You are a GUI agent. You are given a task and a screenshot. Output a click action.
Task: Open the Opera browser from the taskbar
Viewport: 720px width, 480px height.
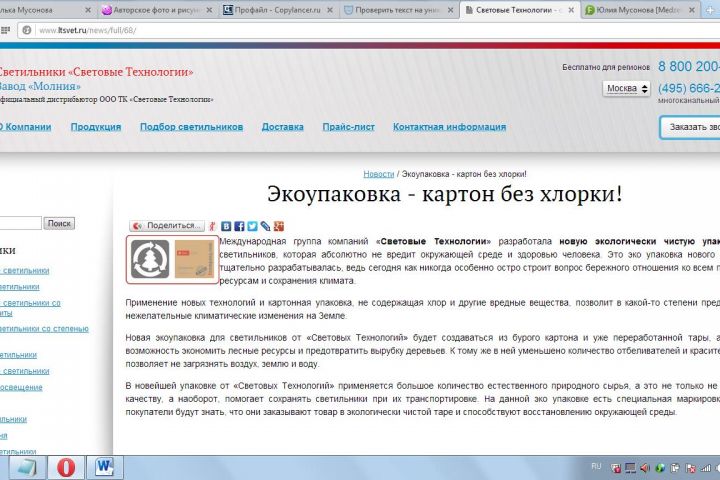66,468
